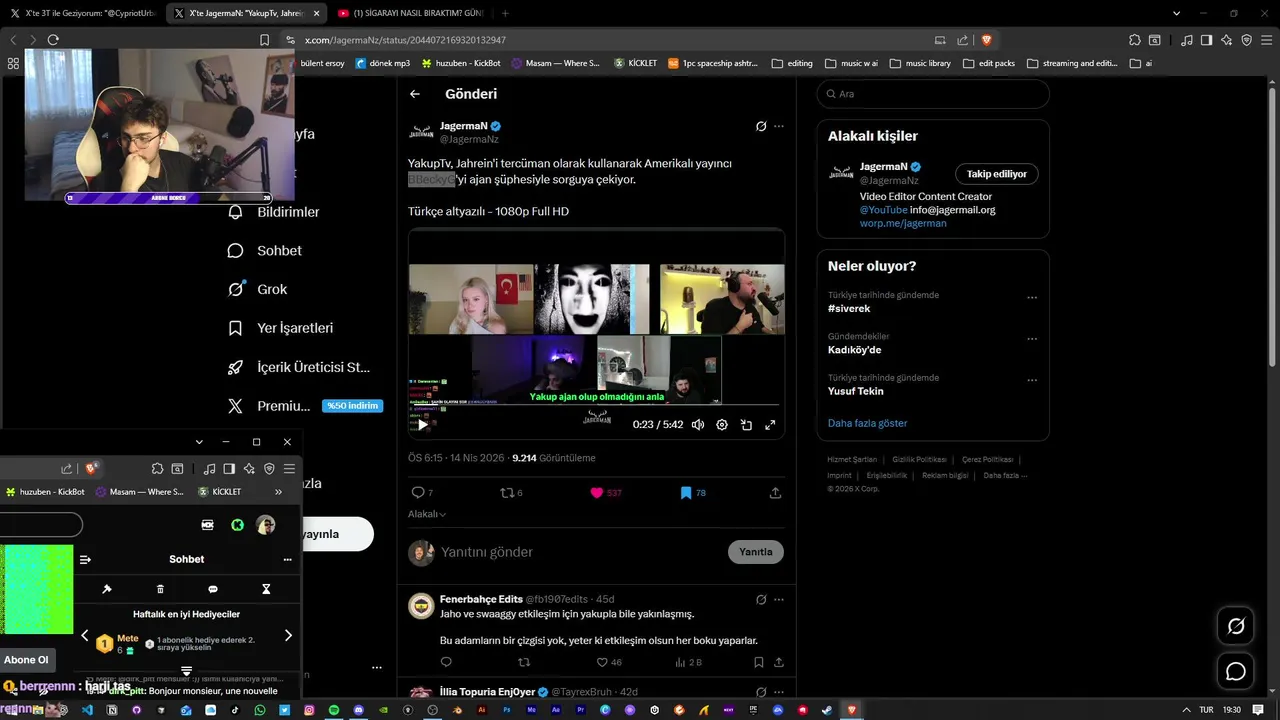Viewport: 1280px width, 720px height.
Task: Open the extensions puzzle icon in main browser
Action: (1134, 40)
